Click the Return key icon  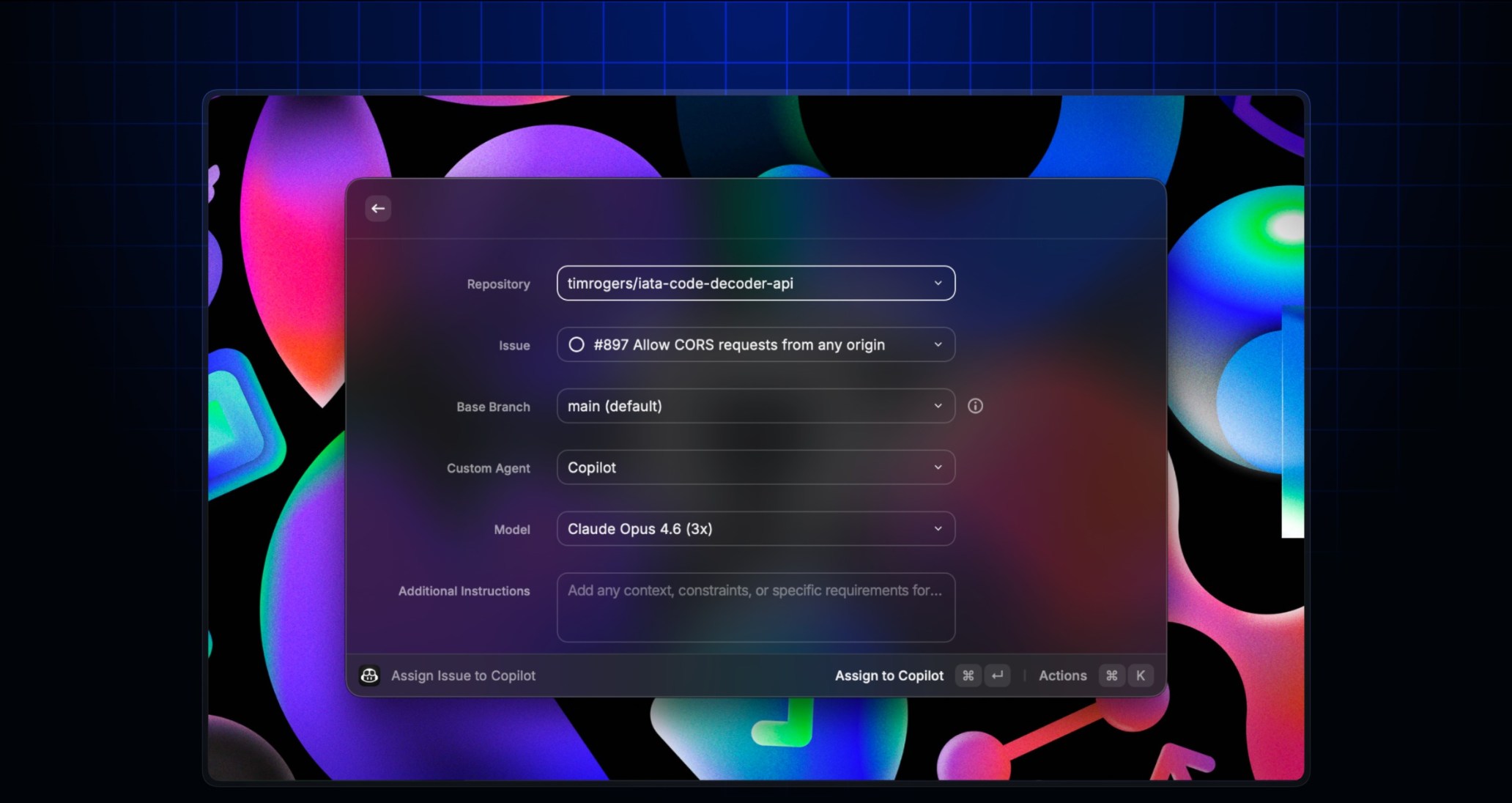tap(997, 676)
